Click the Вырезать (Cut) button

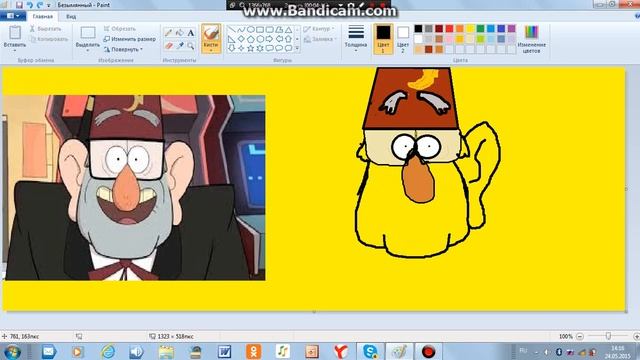45,29
